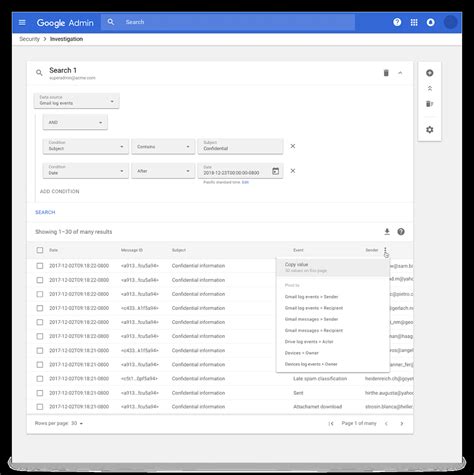This screenshot has height=475, width=474.
Task: Go to the next results page
Action: (401, 423)
